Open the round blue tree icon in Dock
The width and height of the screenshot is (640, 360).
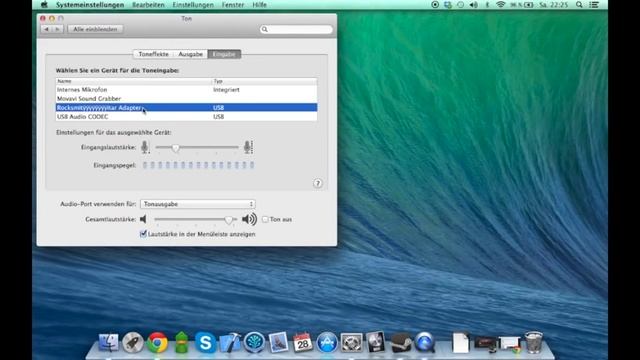[254, 342]
